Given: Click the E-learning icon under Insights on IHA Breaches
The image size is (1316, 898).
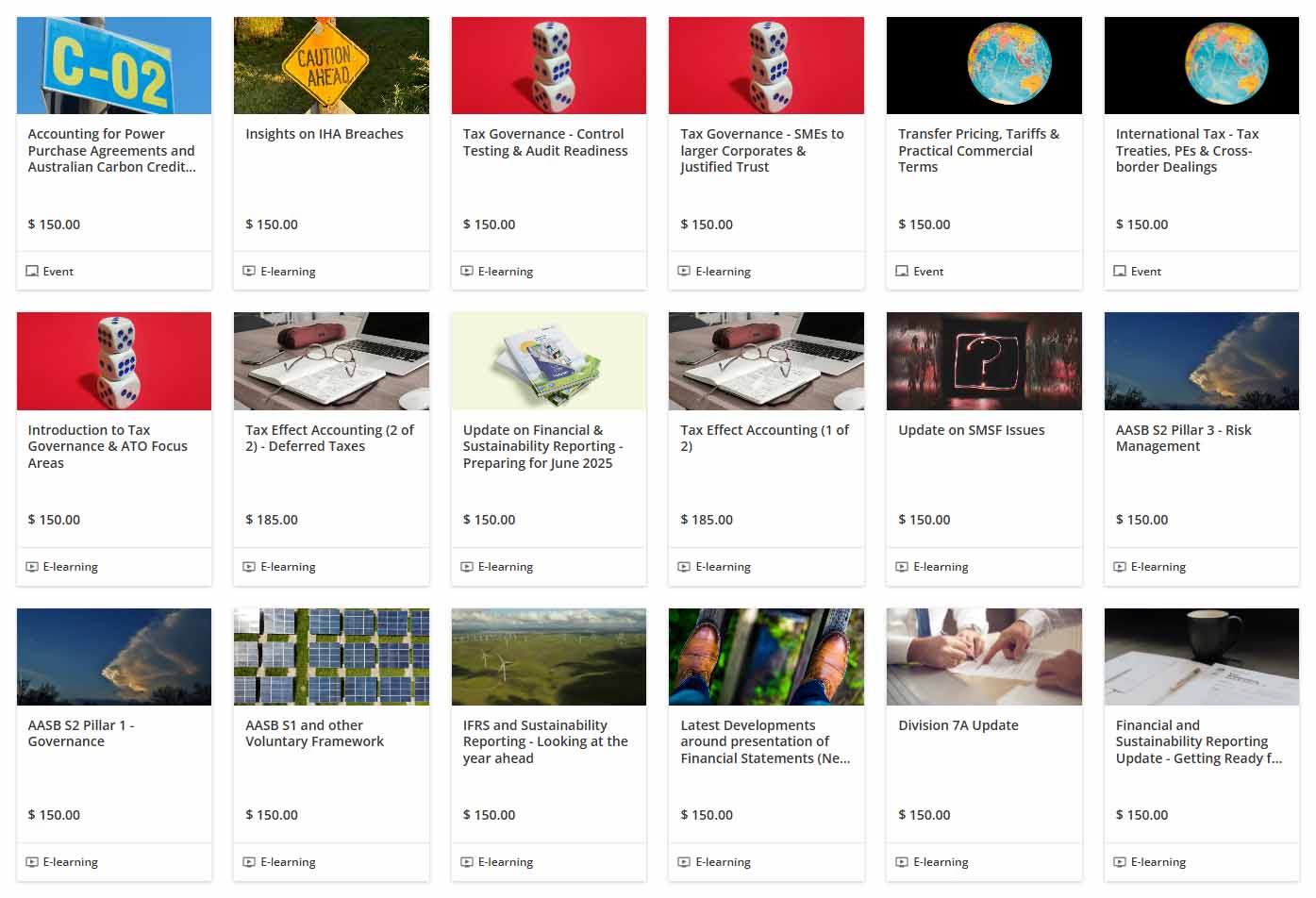Looking at the screenshot, I should click(x=249, y=272).
